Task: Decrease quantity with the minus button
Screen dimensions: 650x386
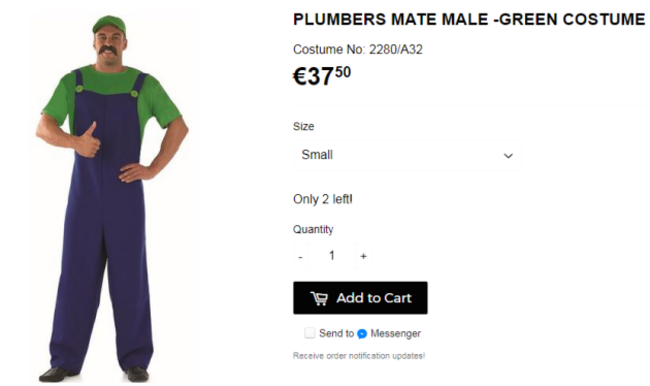Action: click(301, 257)
